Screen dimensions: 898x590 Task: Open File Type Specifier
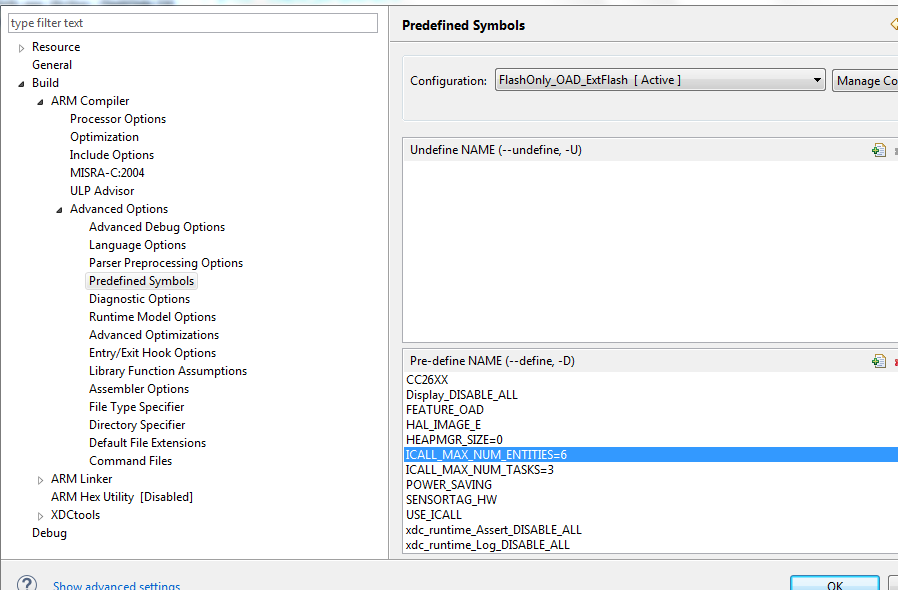tap(136, 407)
